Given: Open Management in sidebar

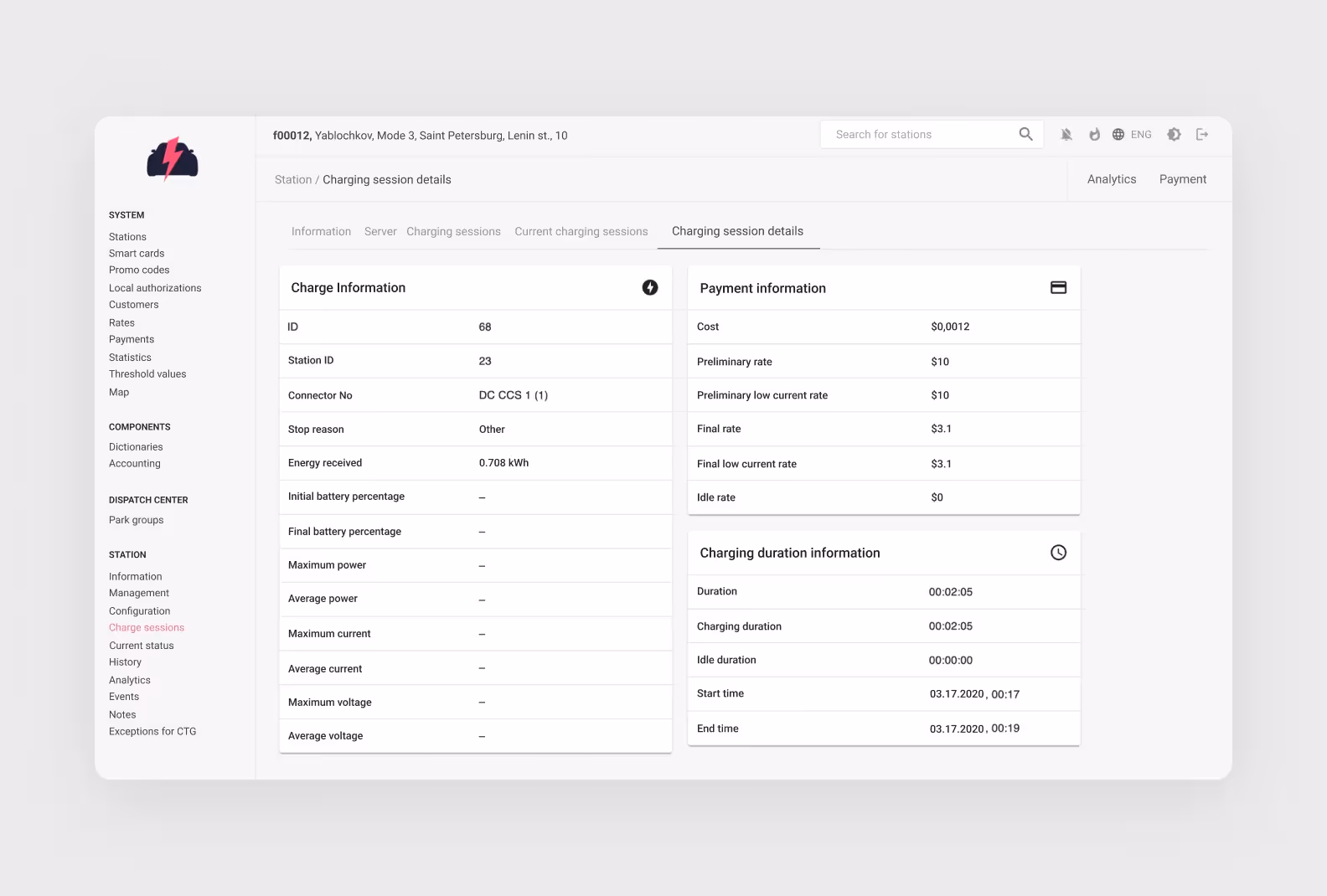Looking at the screenshot, I should 139,593.
